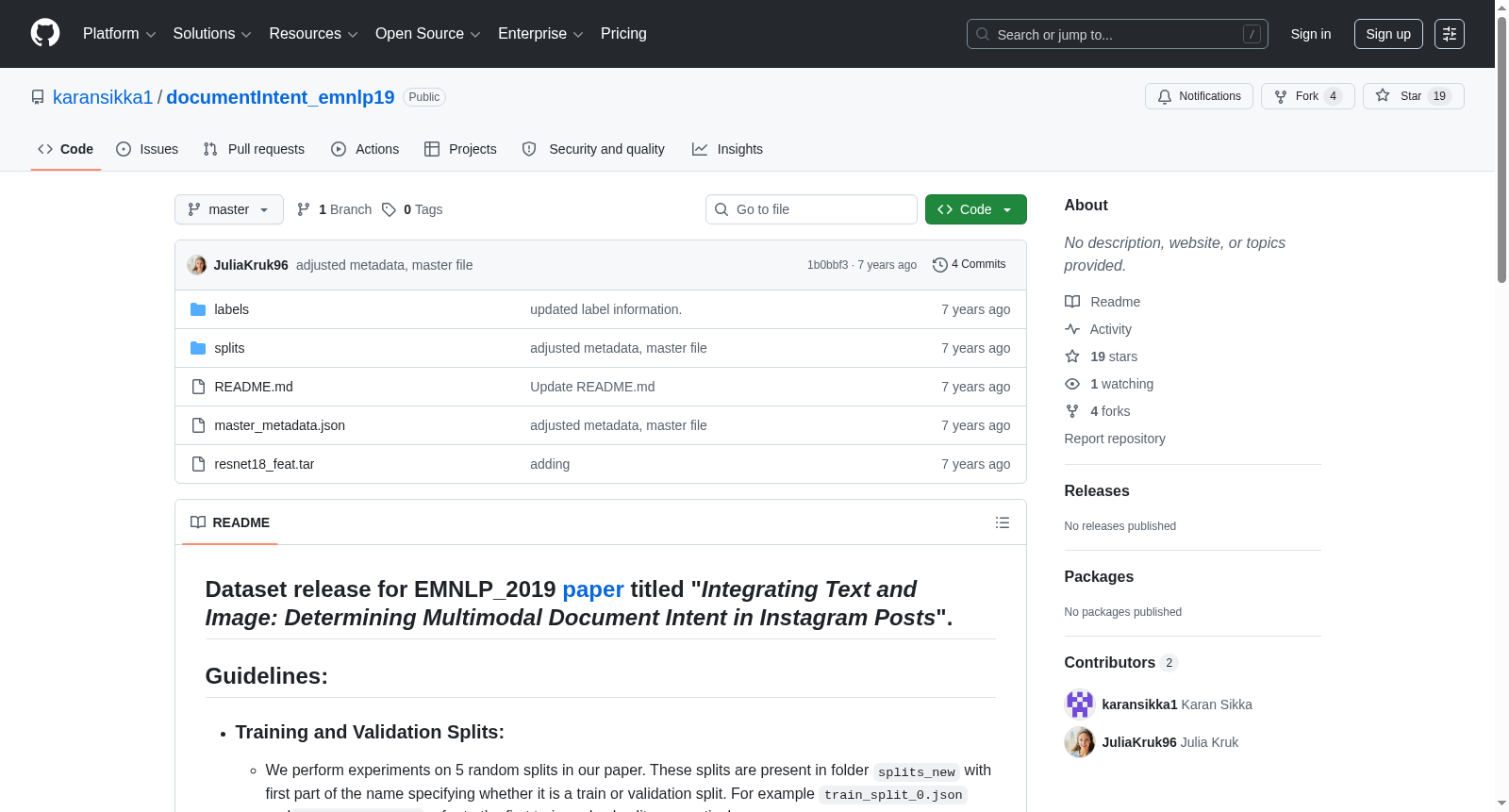The height and width of the screenshot is (812, 1509).
Task: Click the fork icon next to 4 forks
Action: [x=1072, y=411]
